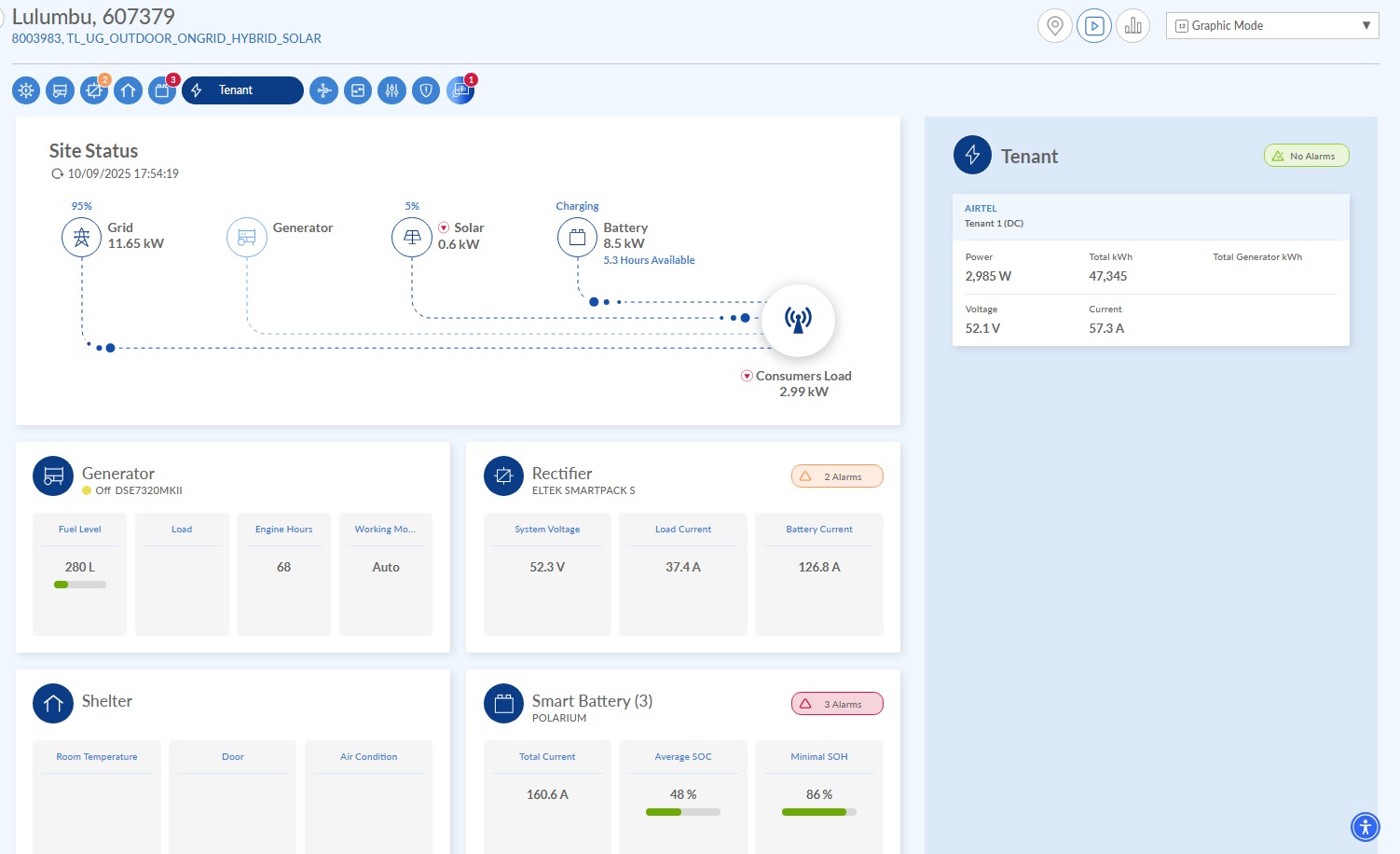
Task: Click the Average SOC progress bar
Action: [683, 812]
